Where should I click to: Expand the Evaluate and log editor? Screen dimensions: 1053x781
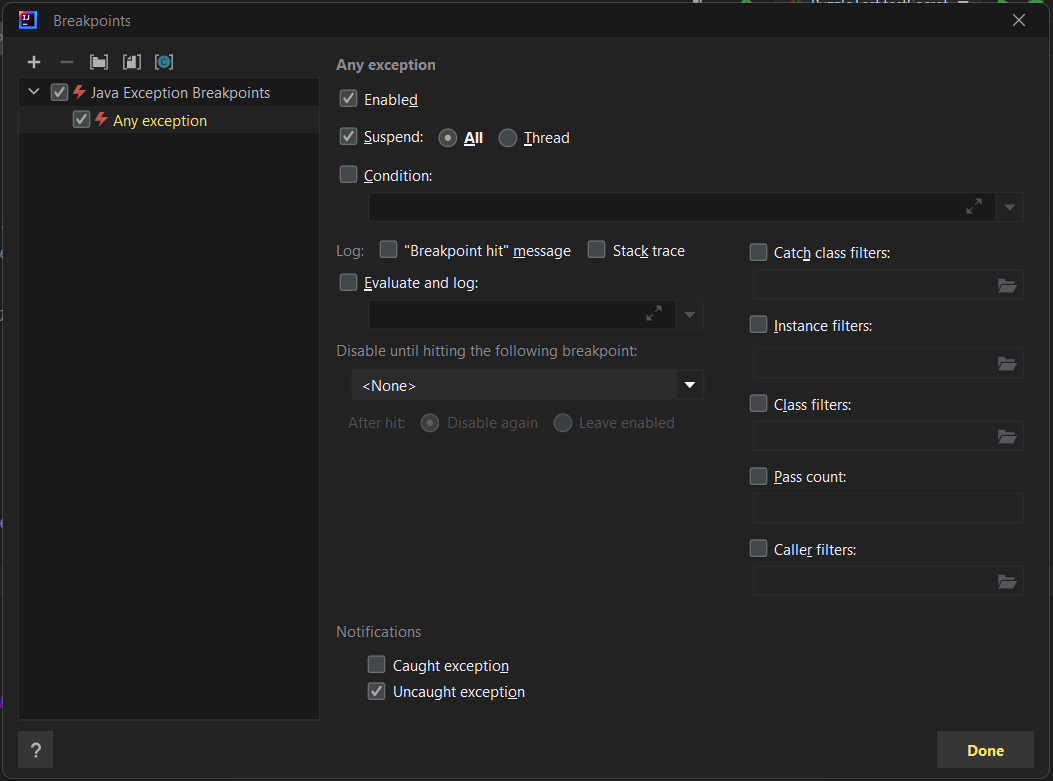[x=654, y=313]
